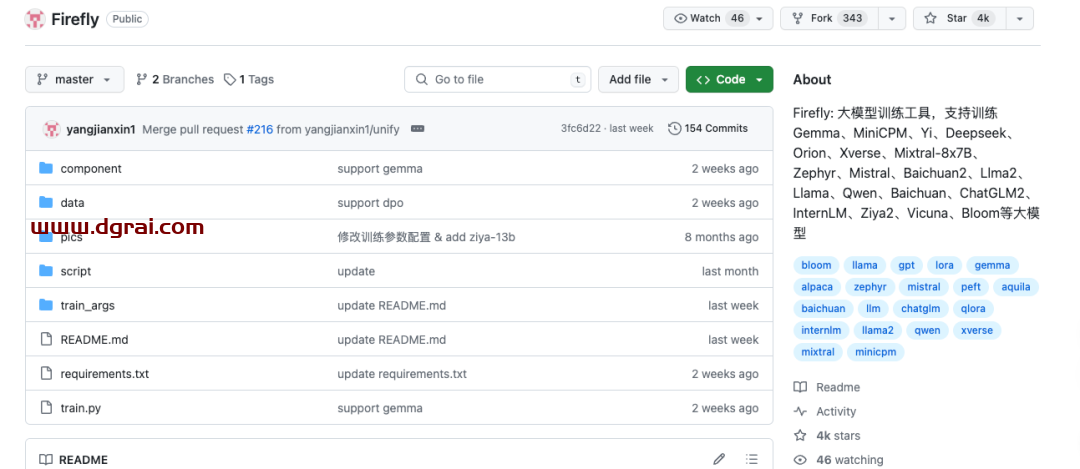The image size is (1080, 469).
Task: Select the gemma topic tag
Action: pyautogui.click(x=993, y=265)
